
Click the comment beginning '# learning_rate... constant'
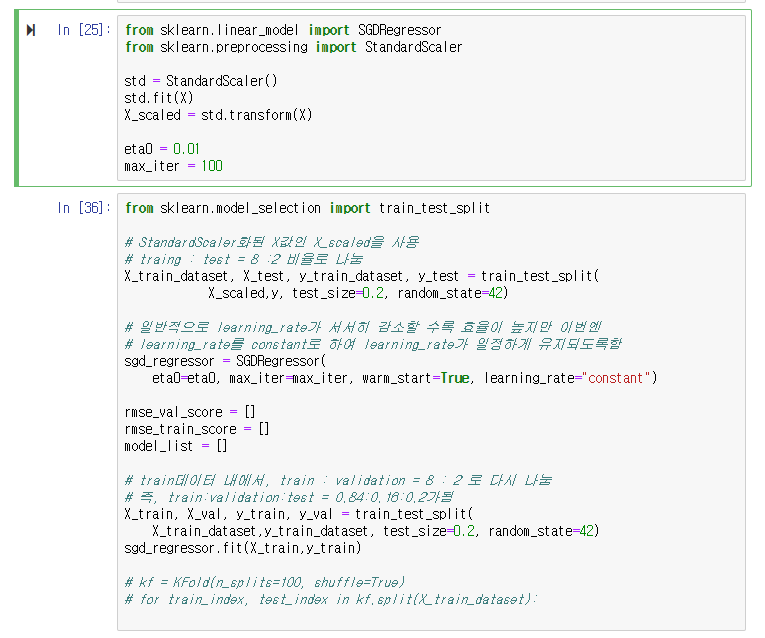(373, 344)
